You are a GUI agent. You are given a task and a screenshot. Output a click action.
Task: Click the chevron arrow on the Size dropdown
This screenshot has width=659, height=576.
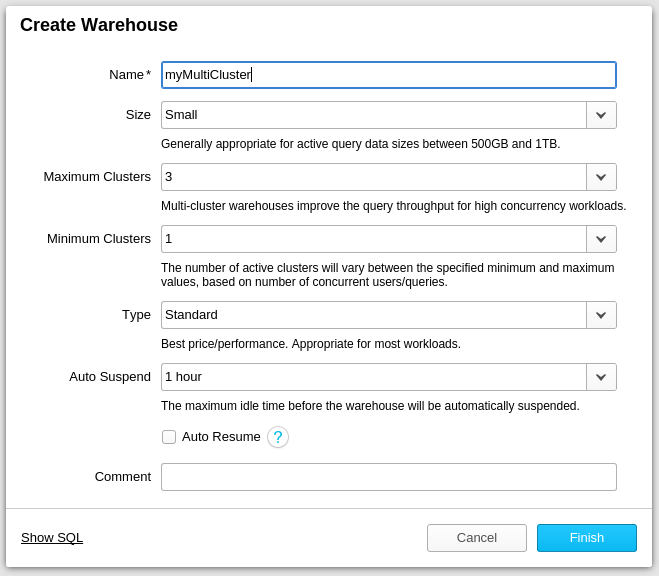601,115
